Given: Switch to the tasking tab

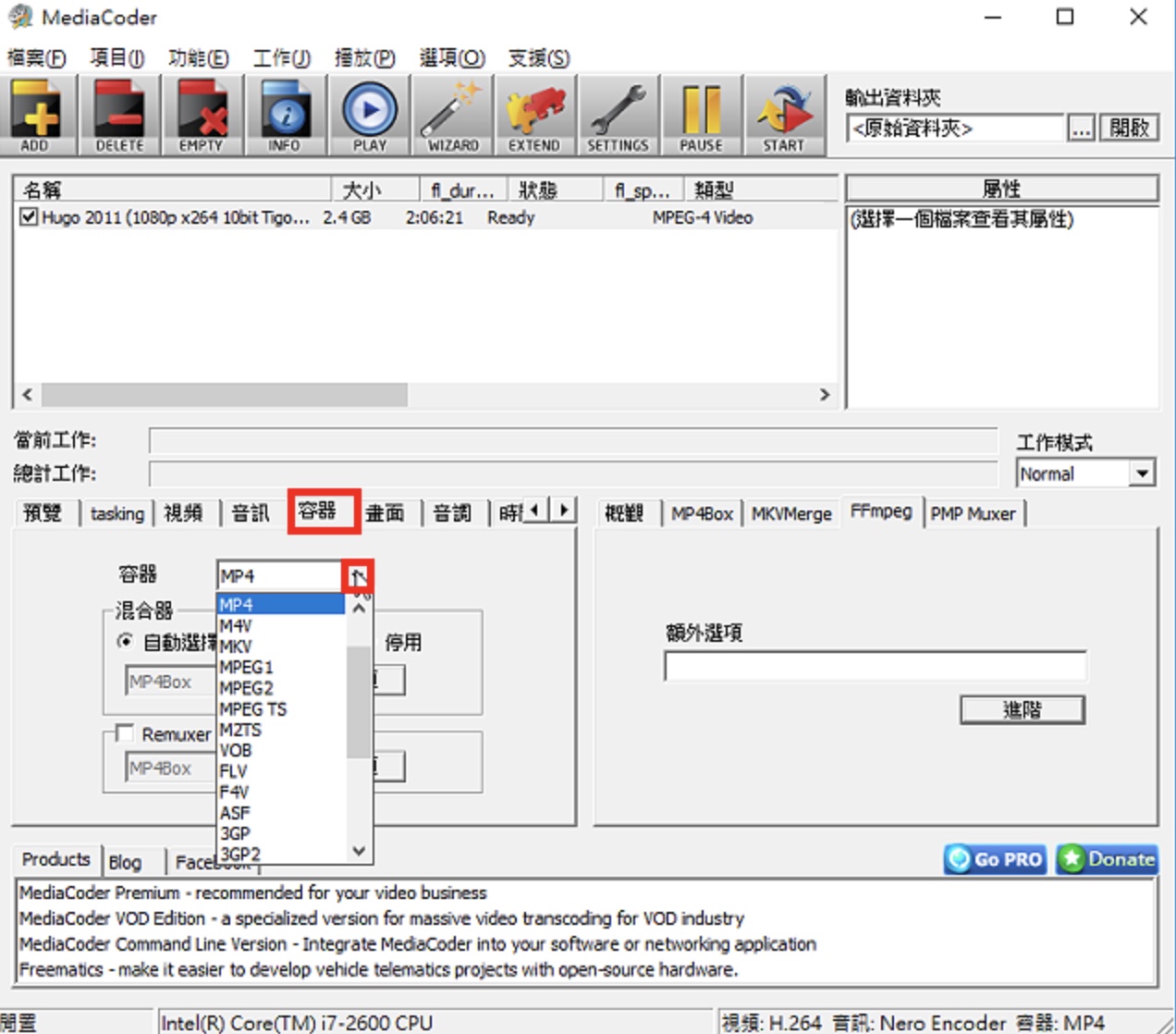Looking at the screenshot, I should 117,513.
